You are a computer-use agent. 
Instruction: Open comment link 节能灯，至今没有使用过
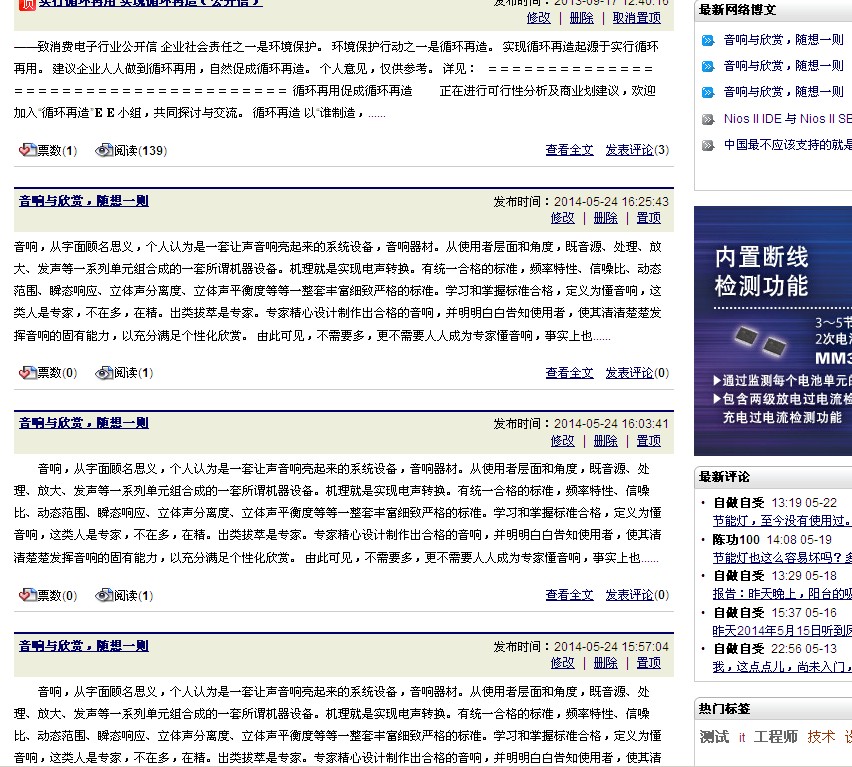[x=782, y=521]
